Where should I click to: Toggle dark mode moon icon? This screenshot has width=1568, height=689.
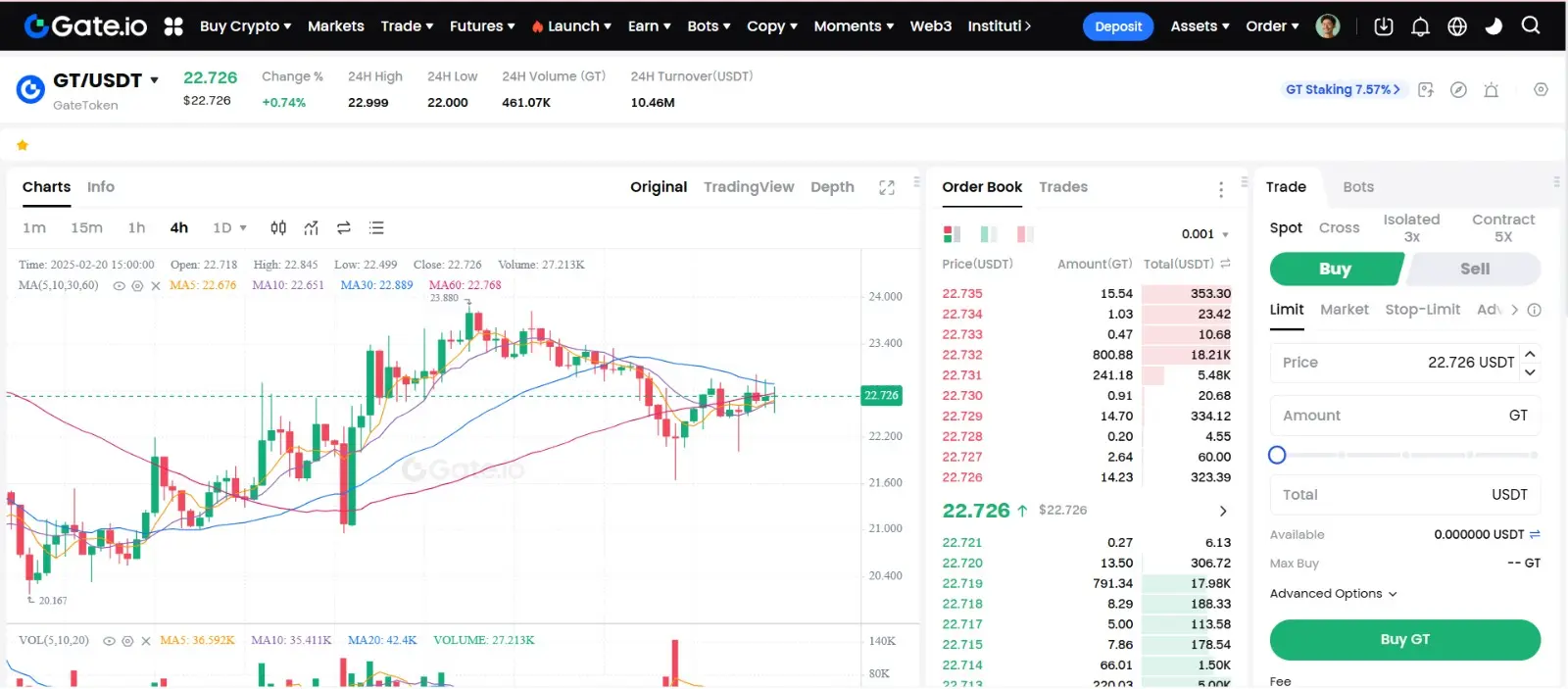tap(1494, 26)
